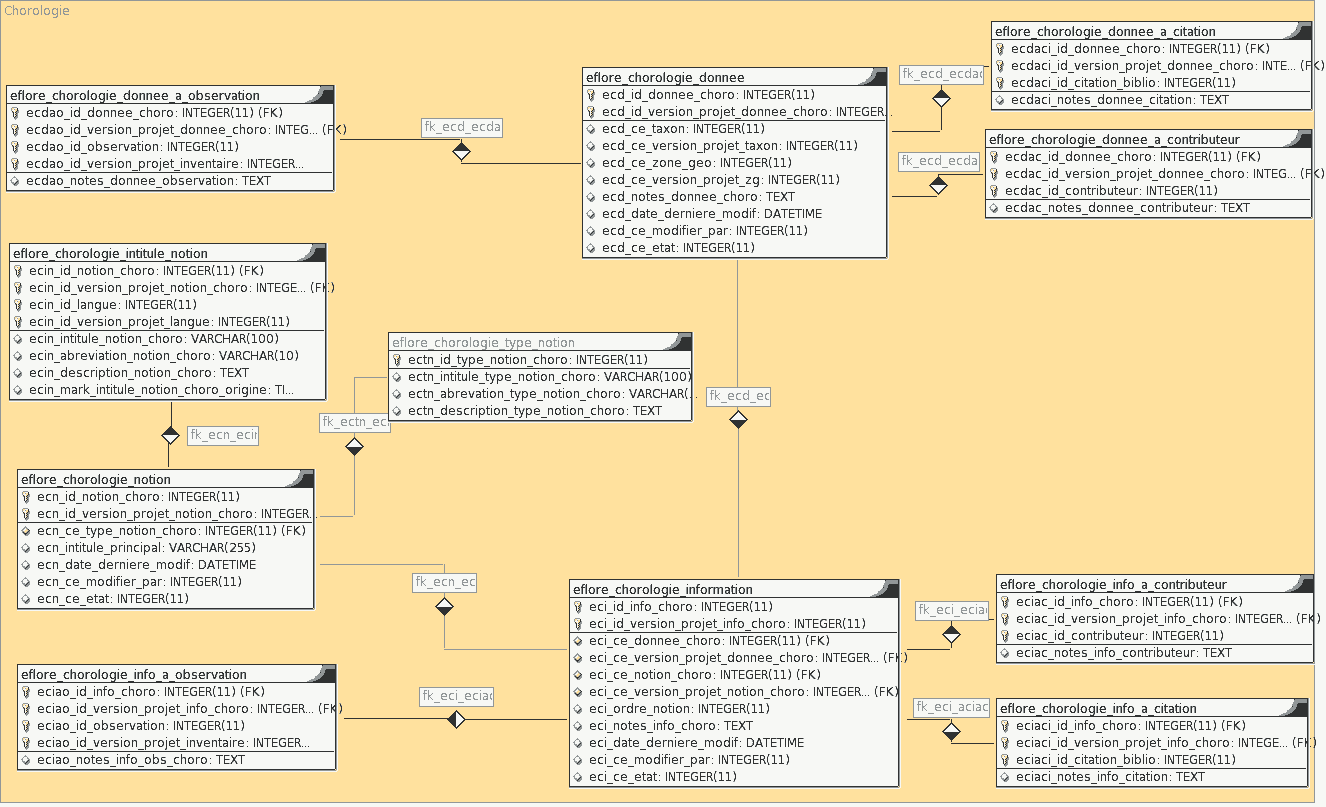Click corner icon on eflore_chorologie_donnee header

point(877,76)
